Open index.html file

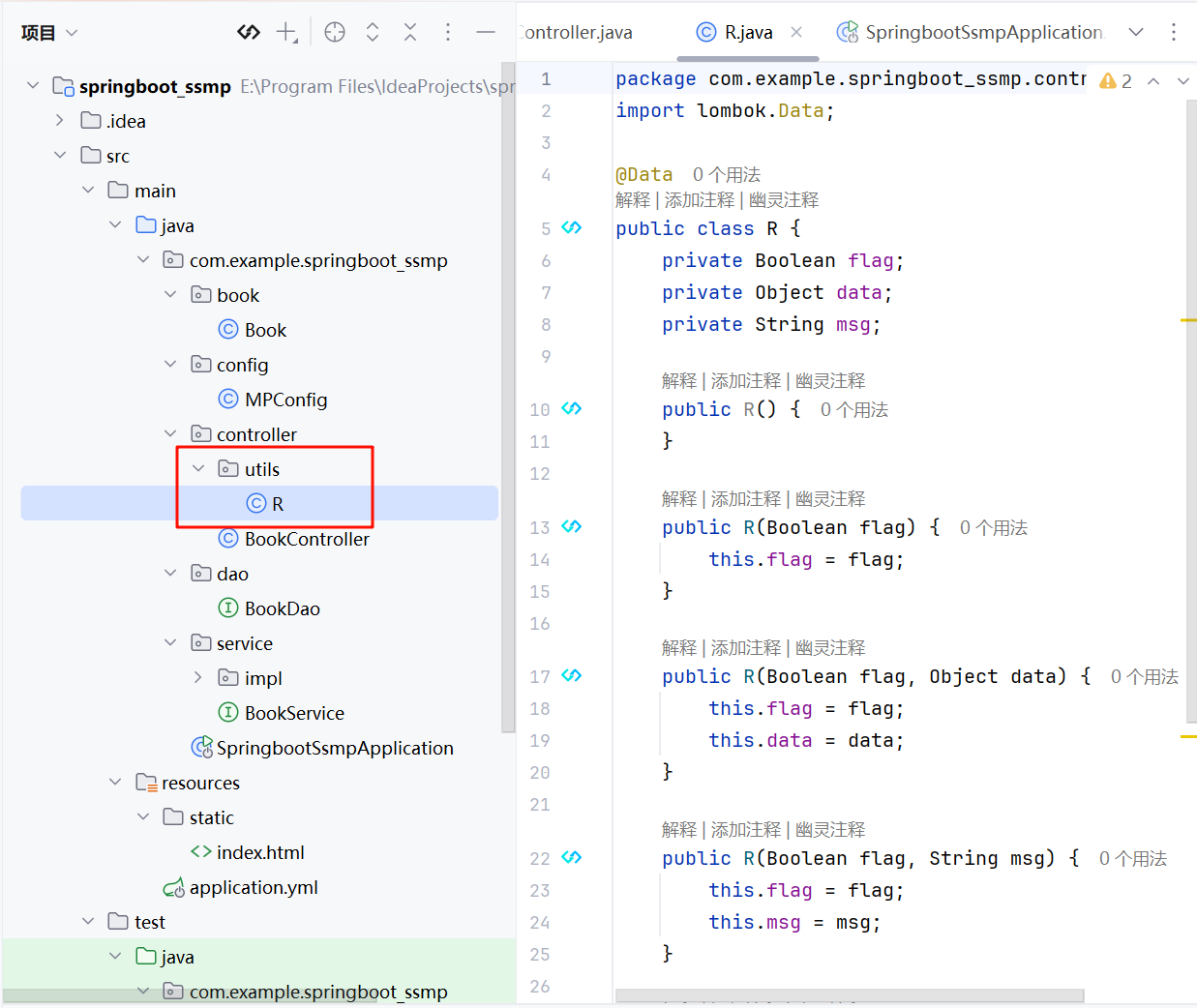[248, 852]
